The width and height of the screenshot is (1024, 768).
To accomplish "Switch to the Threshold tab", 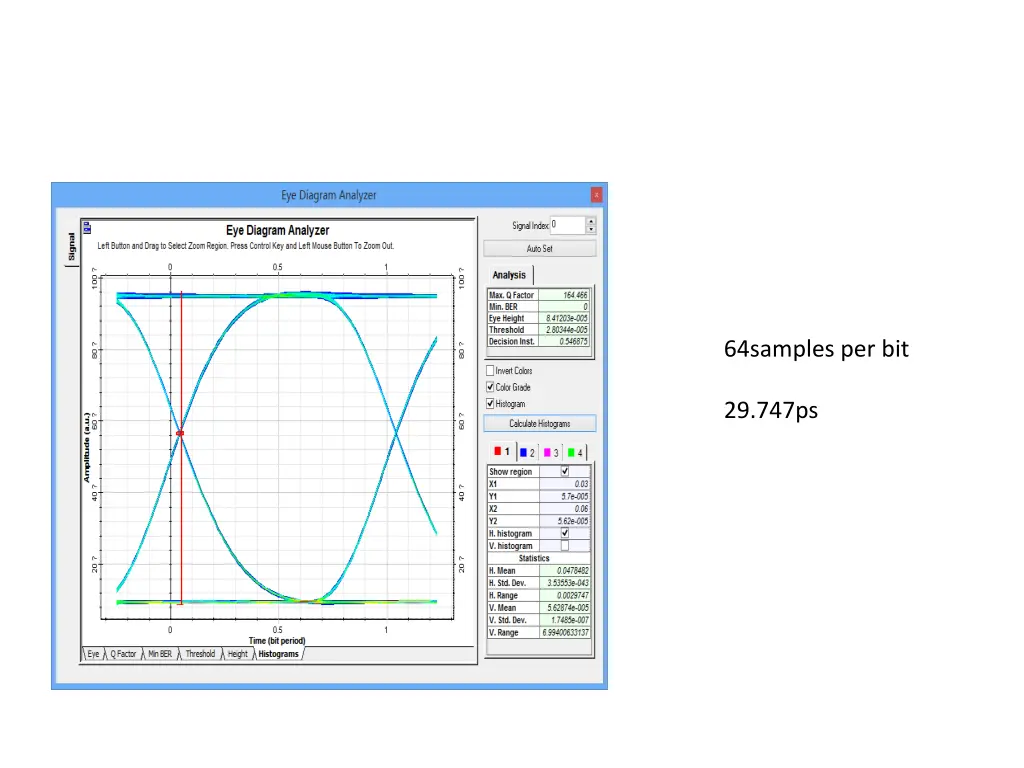I will pyautogui.click(x=200, y=654).
